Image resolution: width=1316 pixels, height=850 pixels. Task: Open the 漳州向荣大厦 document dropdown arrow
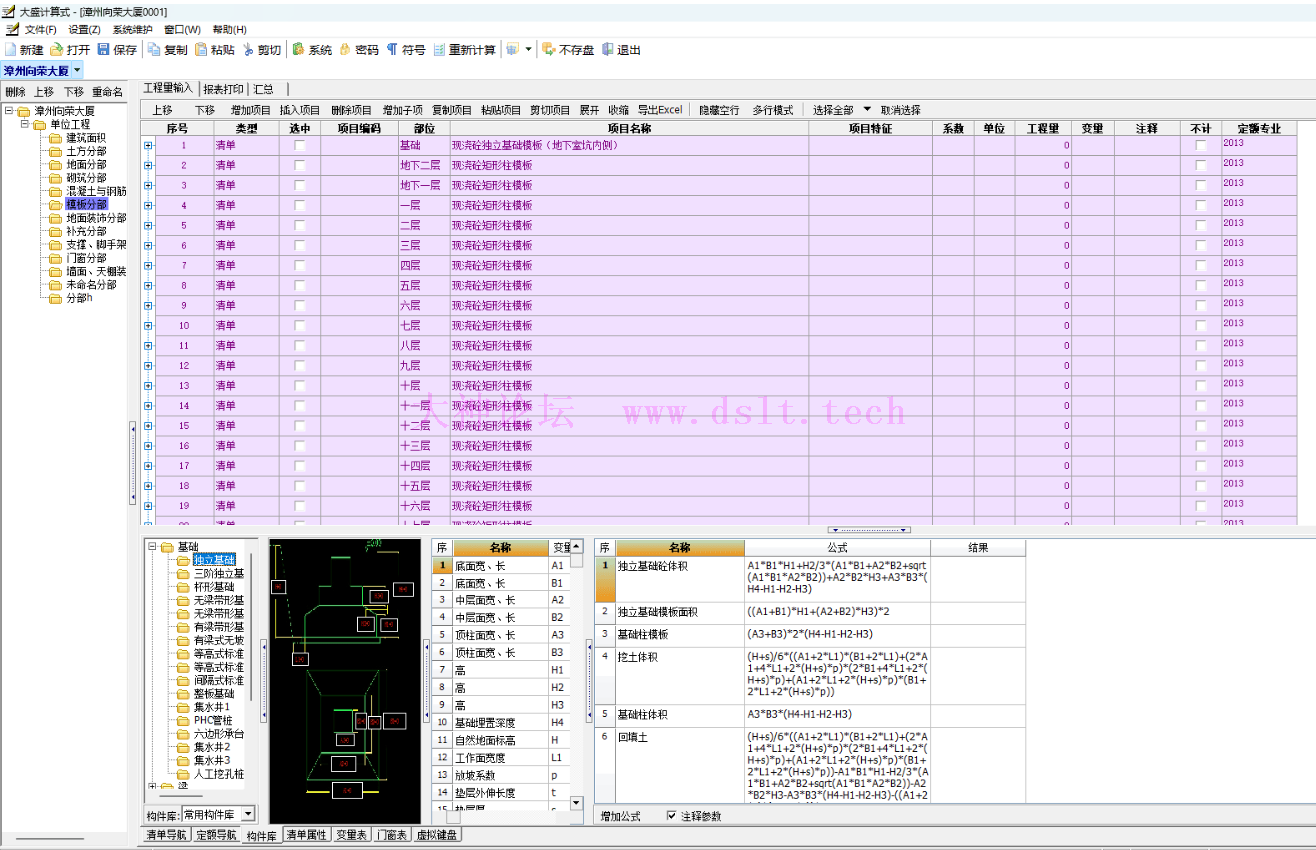[x=78, y=70]
